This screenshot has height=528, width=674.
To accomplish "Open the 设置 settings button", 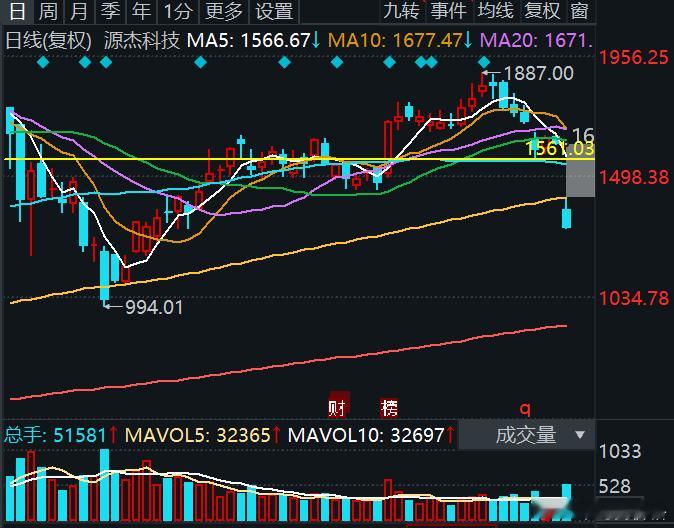I will click(274, 11).
